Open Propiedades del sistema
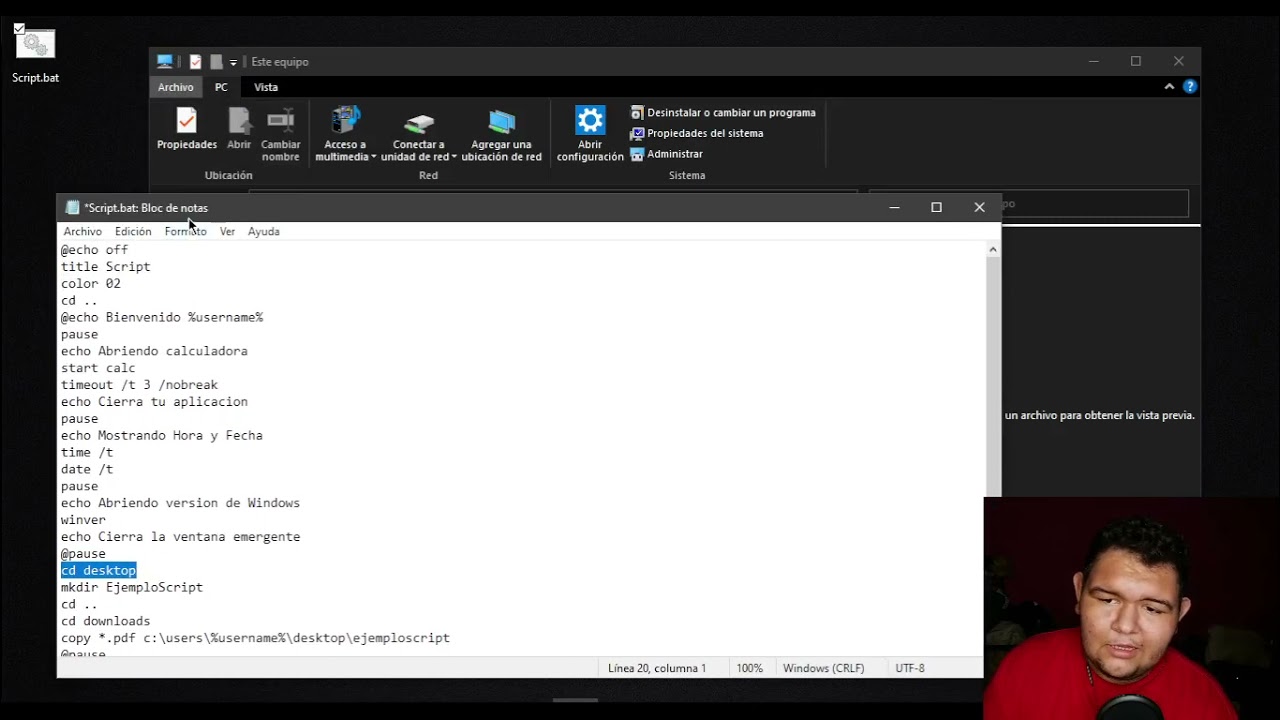Screen dimensions: 1280x720 (697, 133)
